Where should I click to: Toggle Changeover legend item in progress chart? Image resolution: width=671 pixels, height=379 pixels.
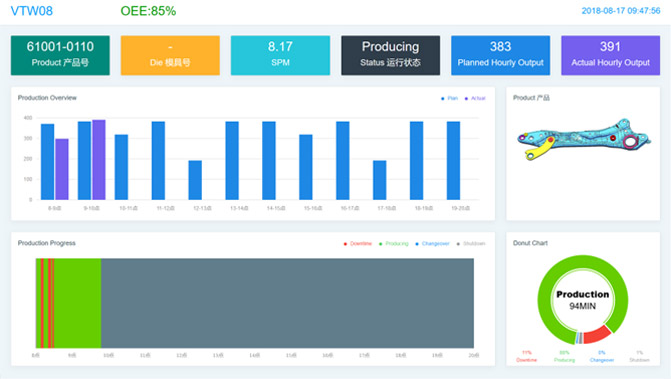click(432, 244)
